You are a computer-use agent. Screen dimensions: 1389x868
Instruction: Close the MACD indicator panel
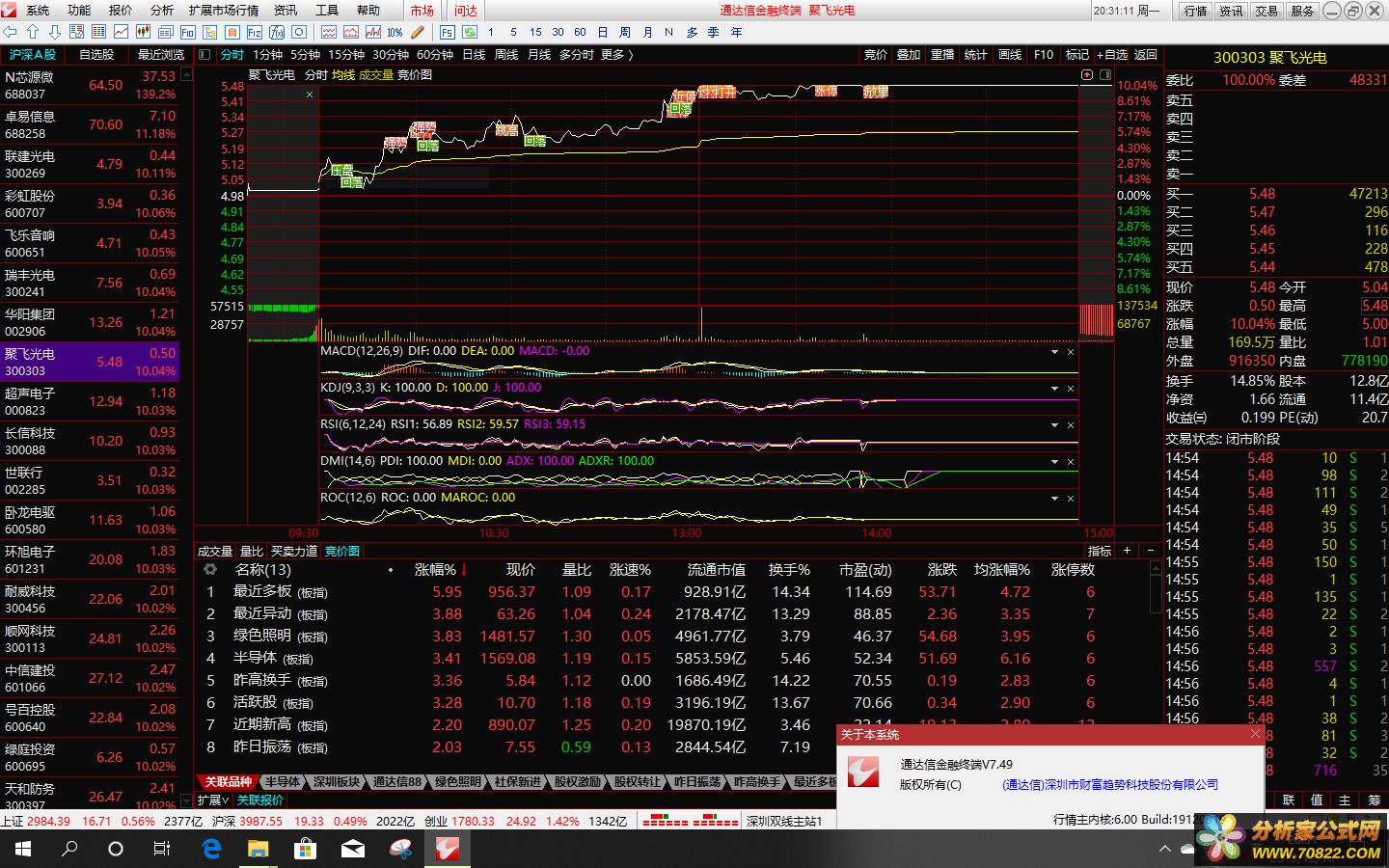point(1070,351)
